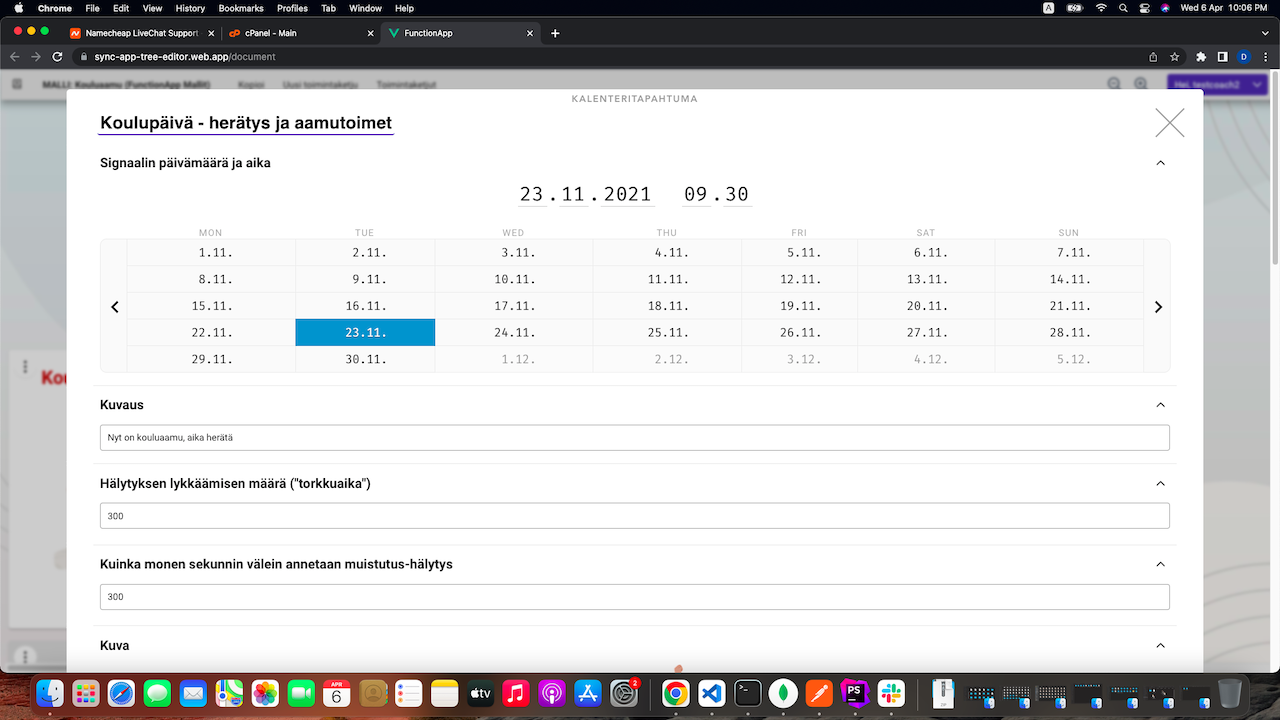Switch to Namecheap LiveChat Support tab
This screenshot has height=720, width=1280.
tap(140, 33)
